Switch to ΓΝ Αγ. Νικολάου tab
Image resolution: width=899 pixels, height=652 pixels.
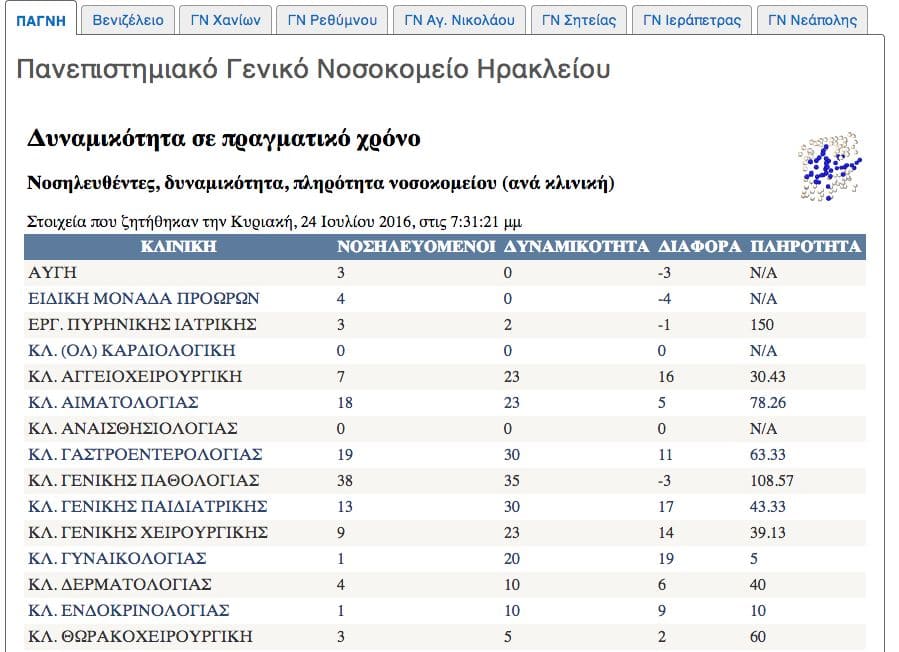point(459,20)
